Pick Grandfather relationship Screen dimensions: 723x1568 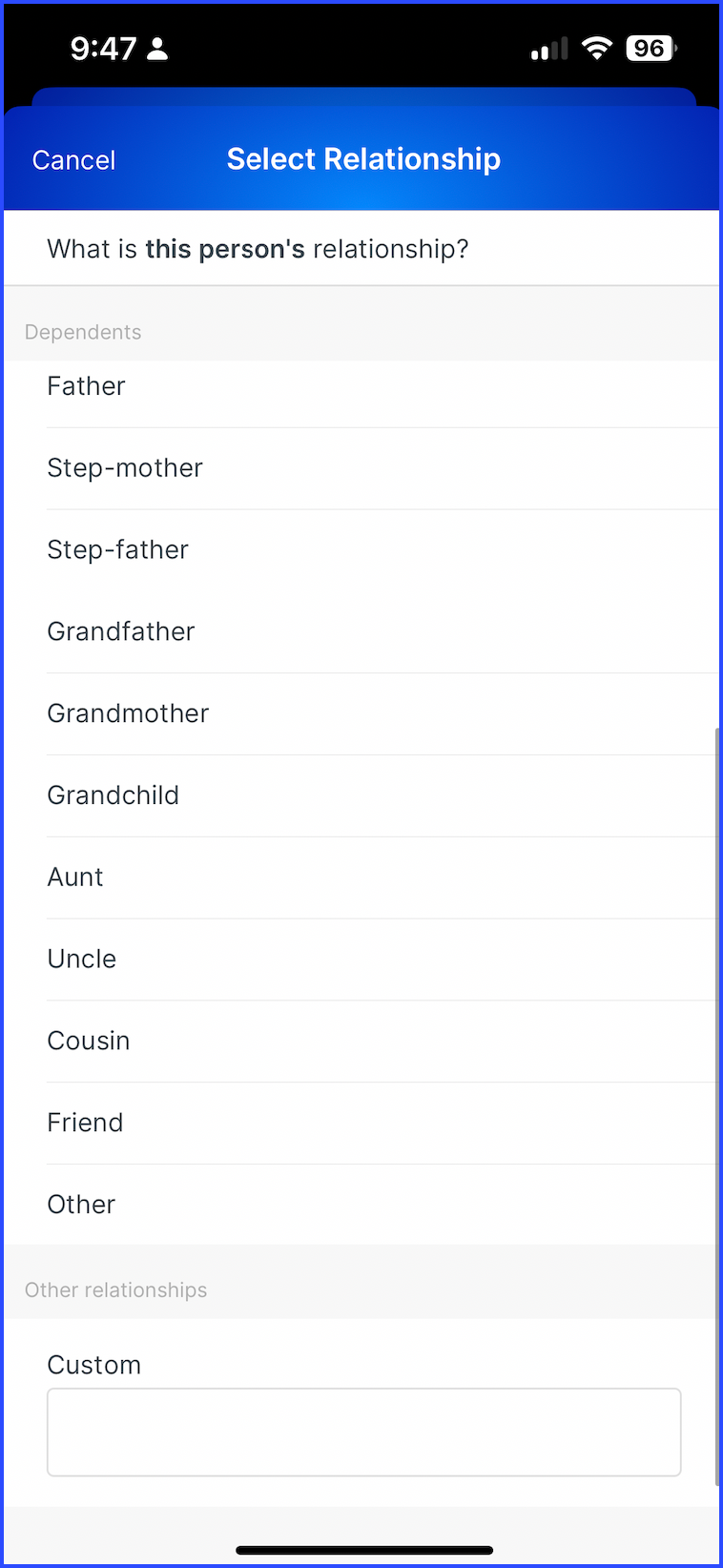(362, 632)
